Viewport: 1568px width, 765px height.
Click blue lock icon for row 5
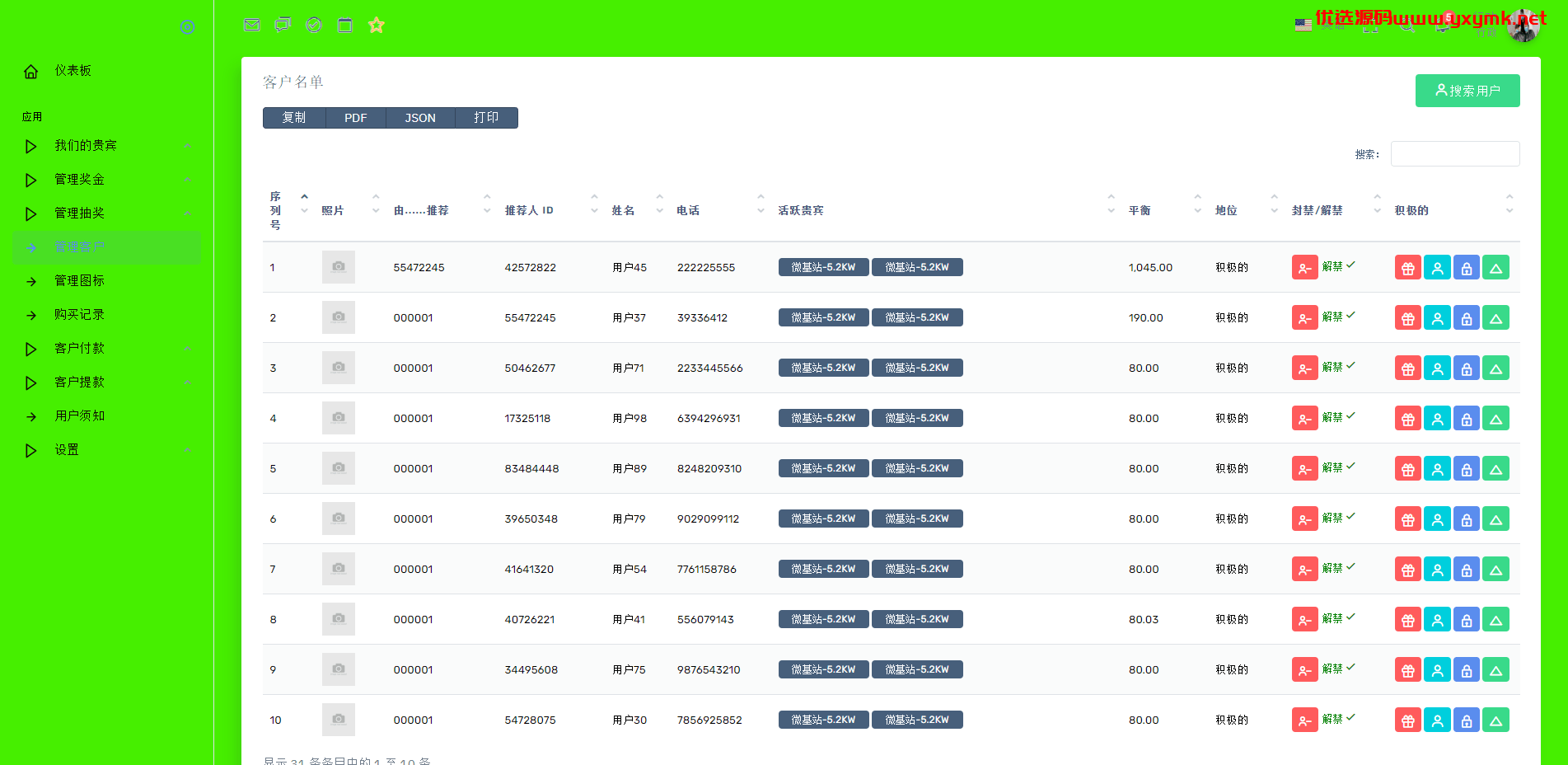click(1467, 469)
